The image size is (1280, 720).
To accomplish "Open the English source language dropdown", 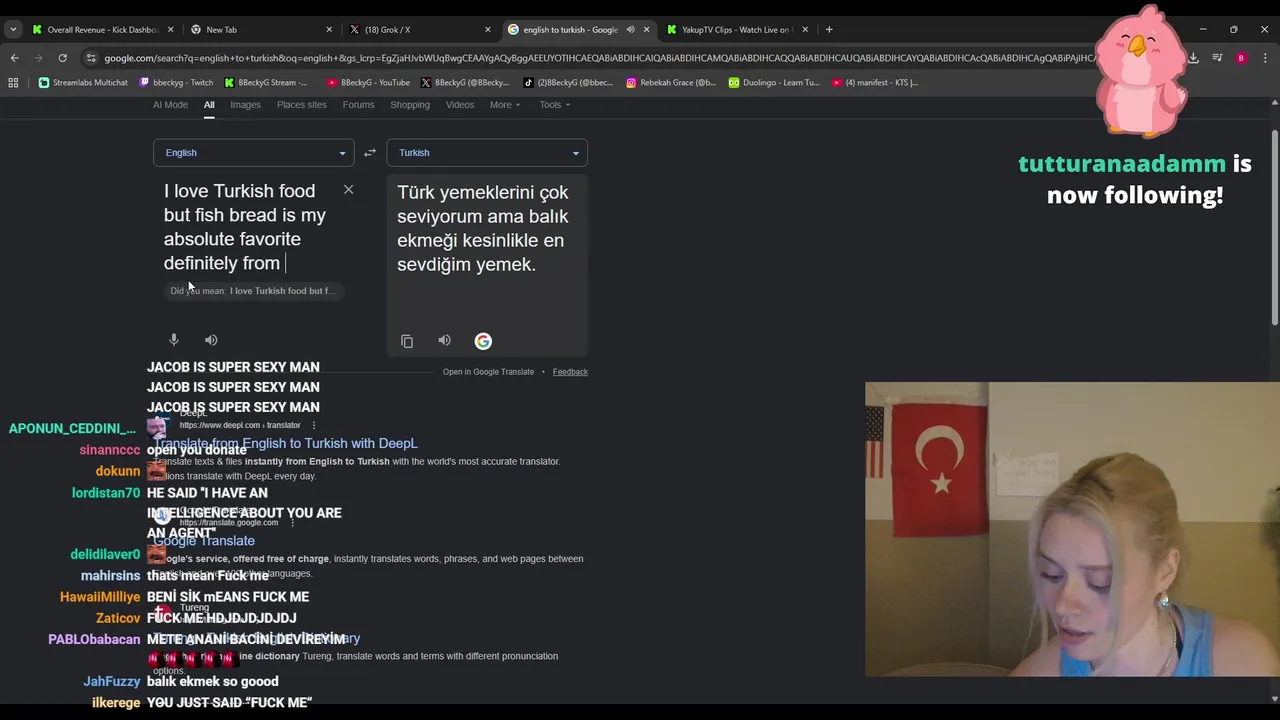I will coord(253,153).
